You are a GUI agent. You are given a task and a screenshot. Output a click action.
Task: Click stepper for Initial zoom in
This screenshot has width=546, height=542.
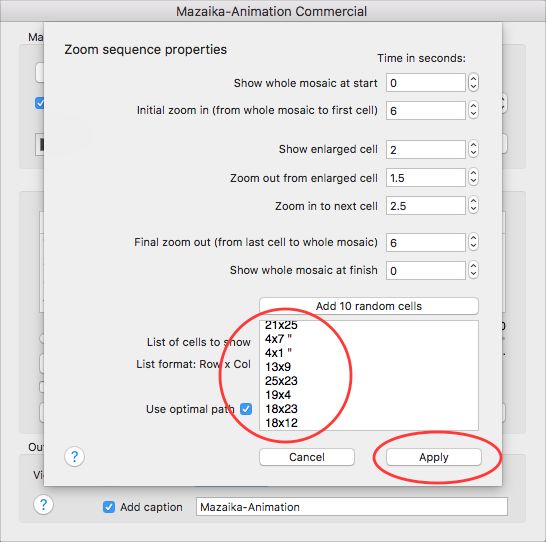pos(473,110)
